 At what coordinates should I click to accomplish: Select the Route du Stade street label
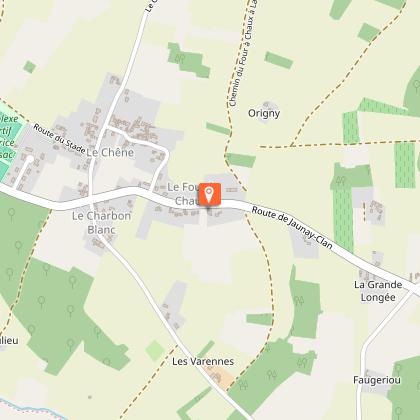click(59, 139)
